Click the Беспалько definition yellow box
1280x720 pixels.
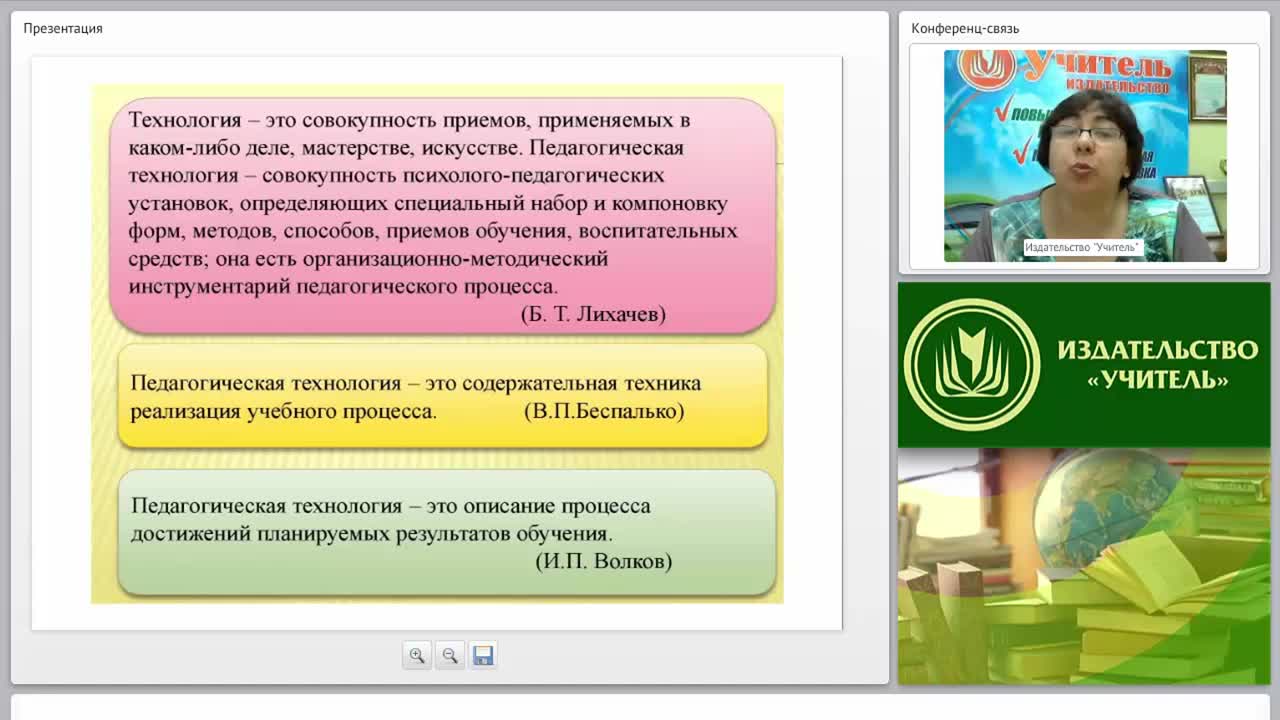click(x=442, y=396)
